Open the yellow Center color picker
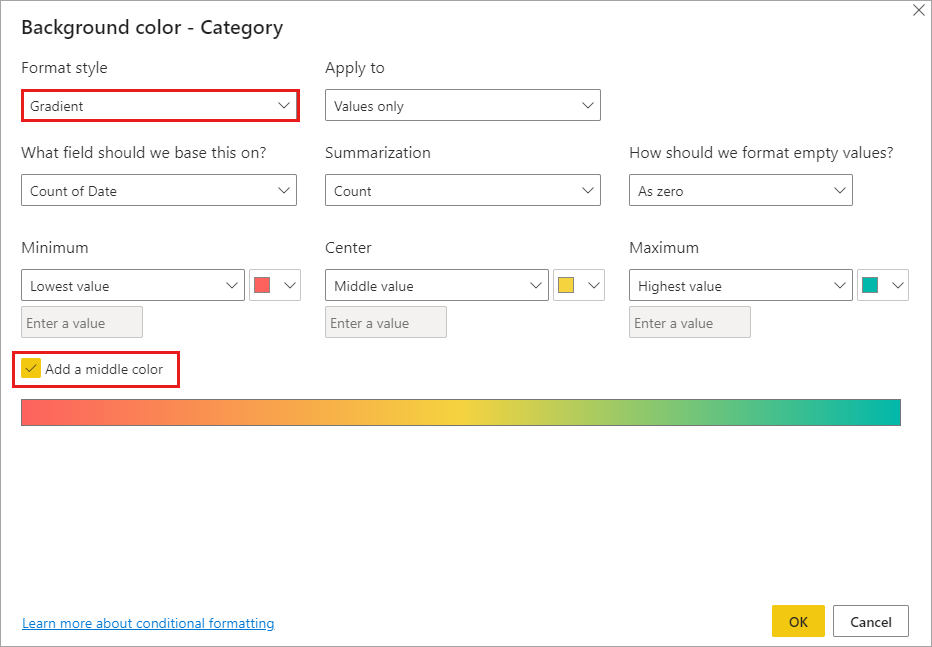Image resolution: width=932 pixels, height=647 pixels. tap(578, 285)
